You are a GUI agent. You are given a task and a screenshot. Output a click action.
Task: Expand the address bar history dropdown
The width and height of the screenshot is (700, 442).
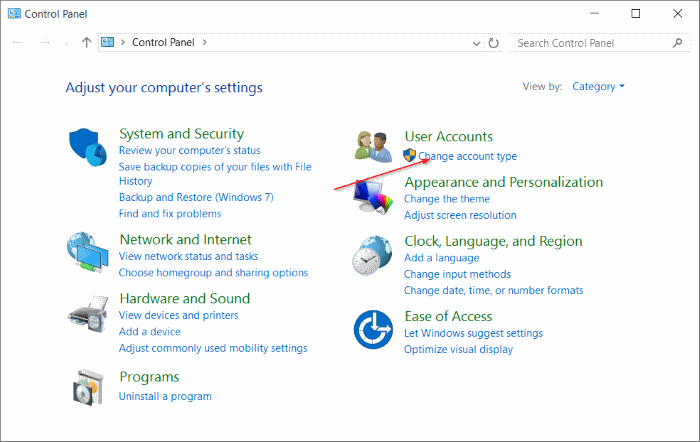476,43
